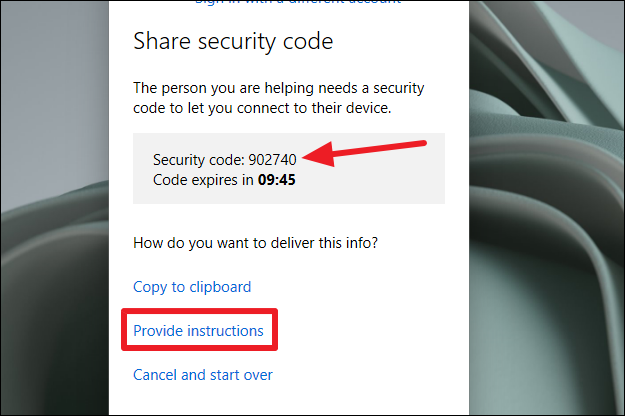Click the red arrow pointing at the code
The image size is (625, 416).
pyautogui.click(x=364, y=153)
